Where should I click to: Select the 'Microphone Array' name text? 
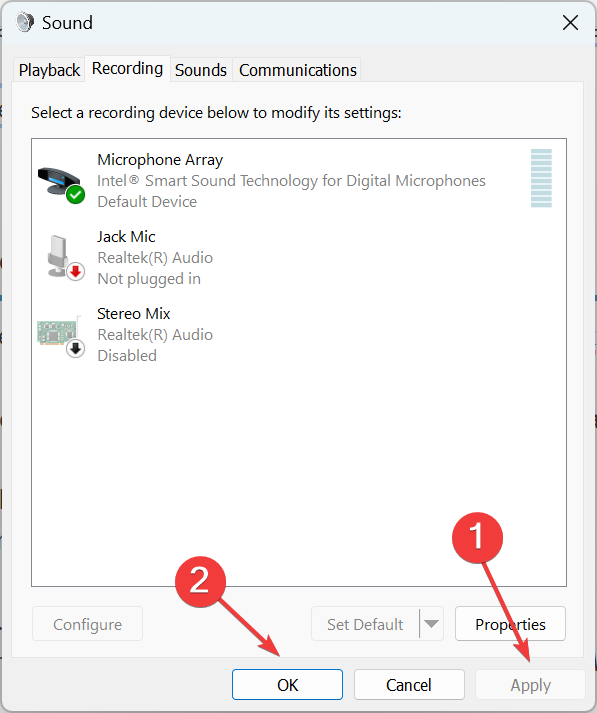click(160, 160)
